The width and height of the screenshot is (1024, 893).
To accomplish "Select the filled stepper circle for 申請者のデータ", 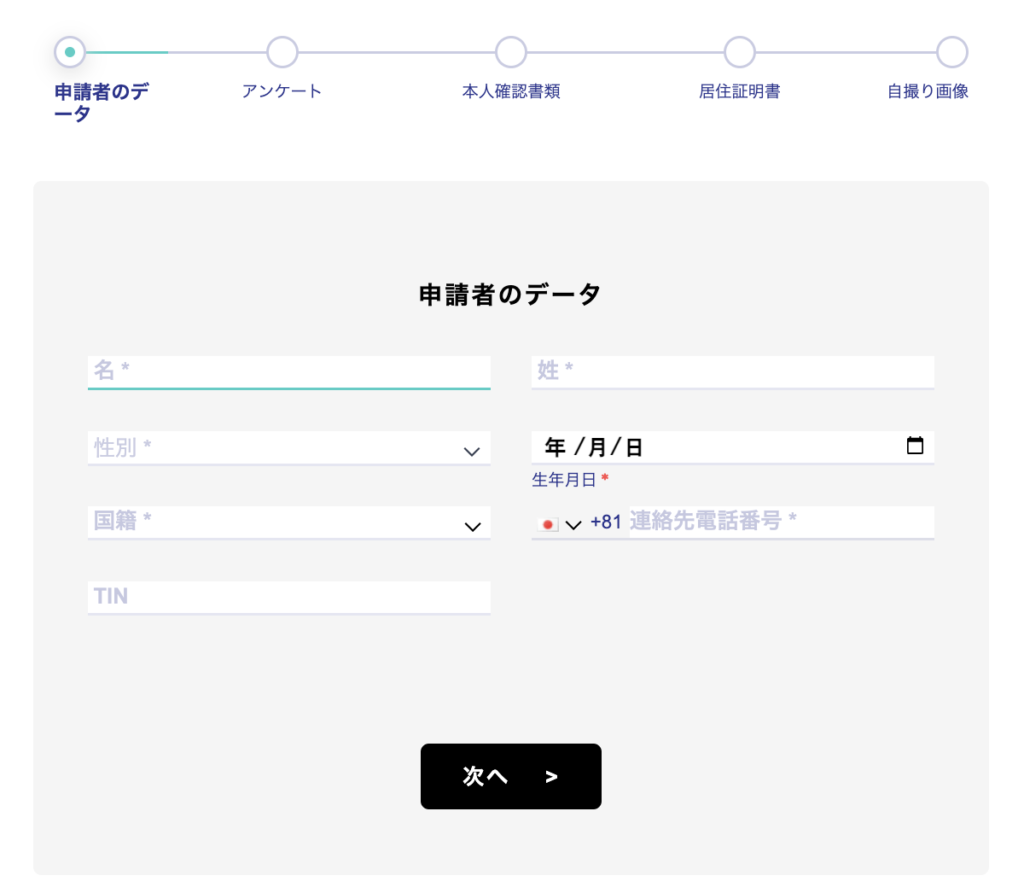I will 69,51.
